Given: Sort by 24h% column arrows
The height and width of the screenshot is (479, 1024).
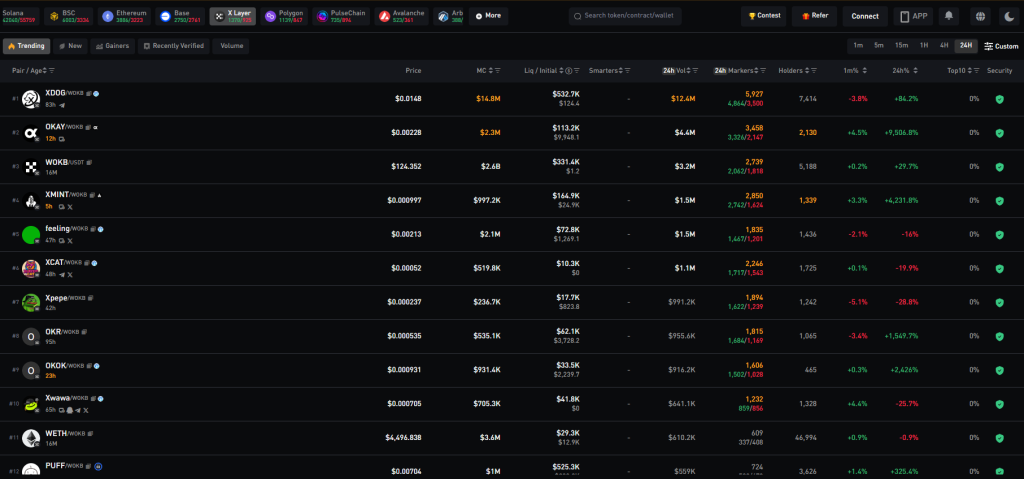Looking at the screenshot, I should point(916,71).
